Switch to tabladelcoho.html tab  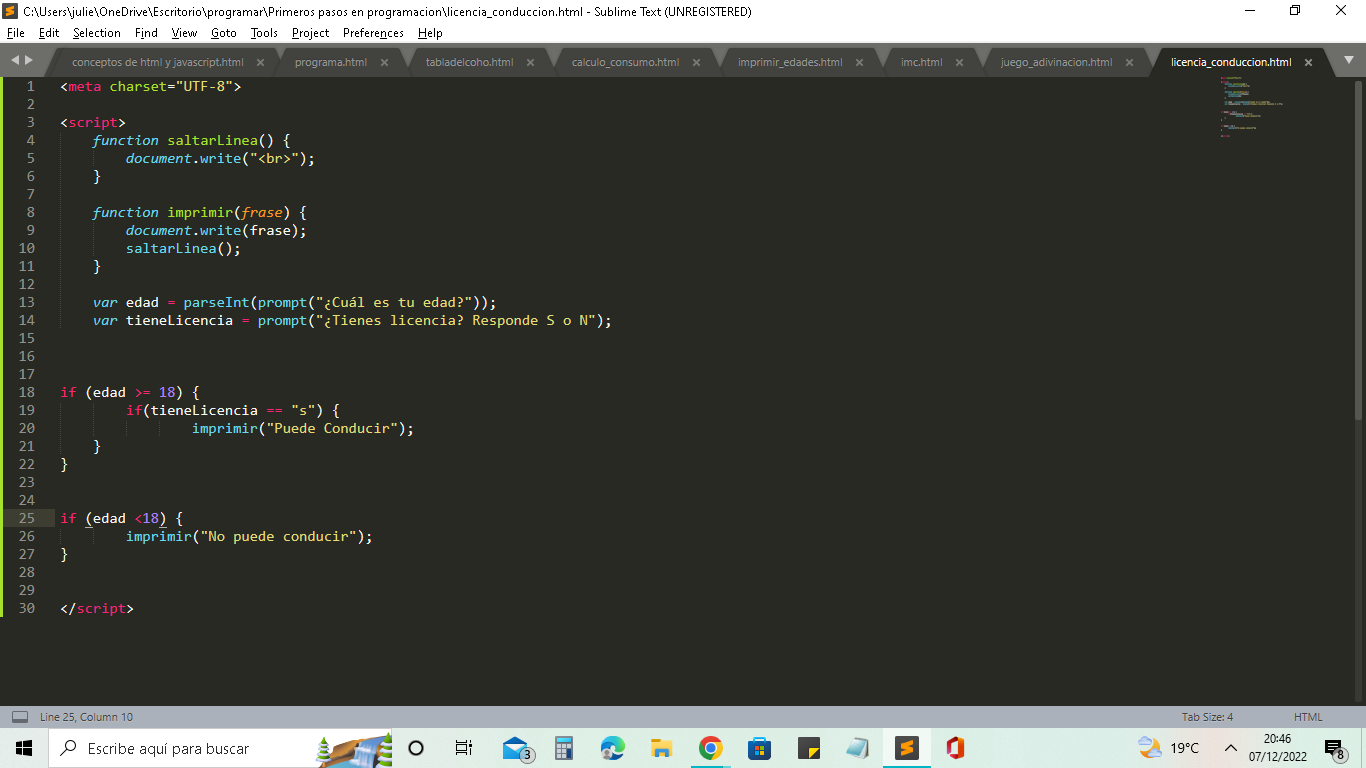pyautogui.click(x=470, y=62)
